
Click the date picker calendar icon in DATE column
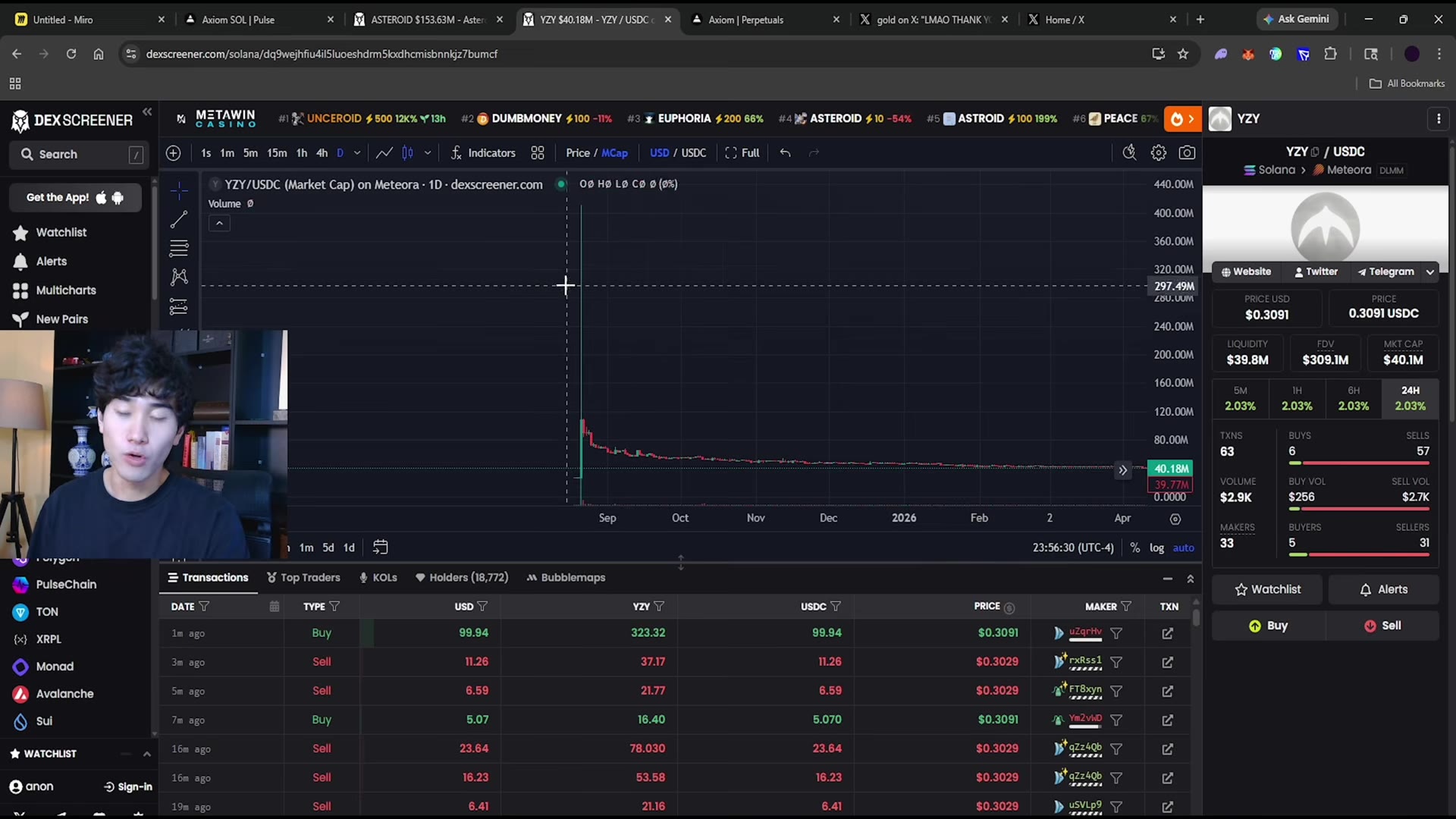click(275, 607)
